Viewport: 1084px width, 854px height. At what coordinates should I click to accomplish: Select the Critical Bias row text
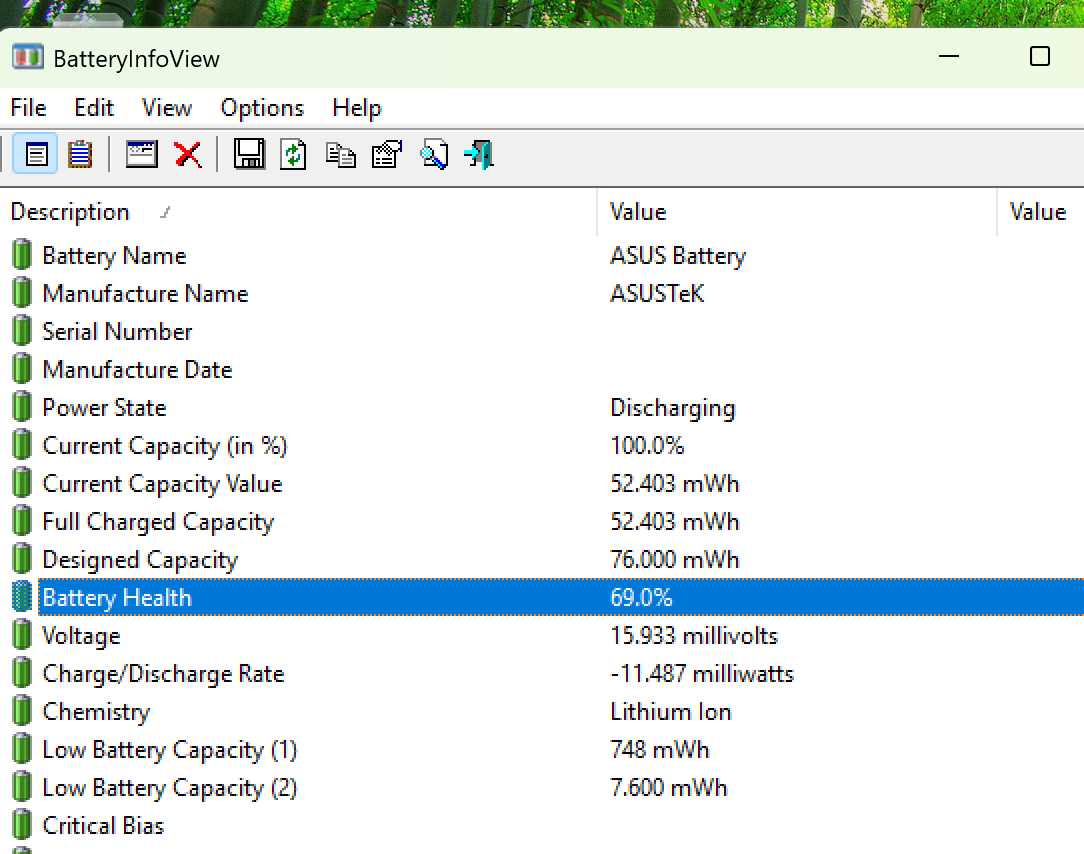(x=103, y=826)
